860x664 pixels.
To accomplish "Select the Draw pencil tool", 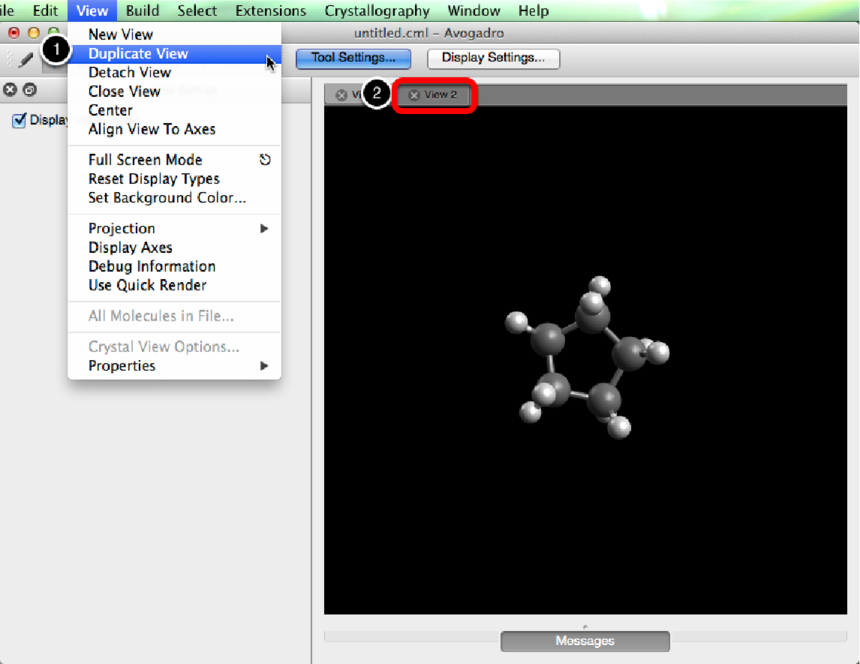I will (26, 59).
